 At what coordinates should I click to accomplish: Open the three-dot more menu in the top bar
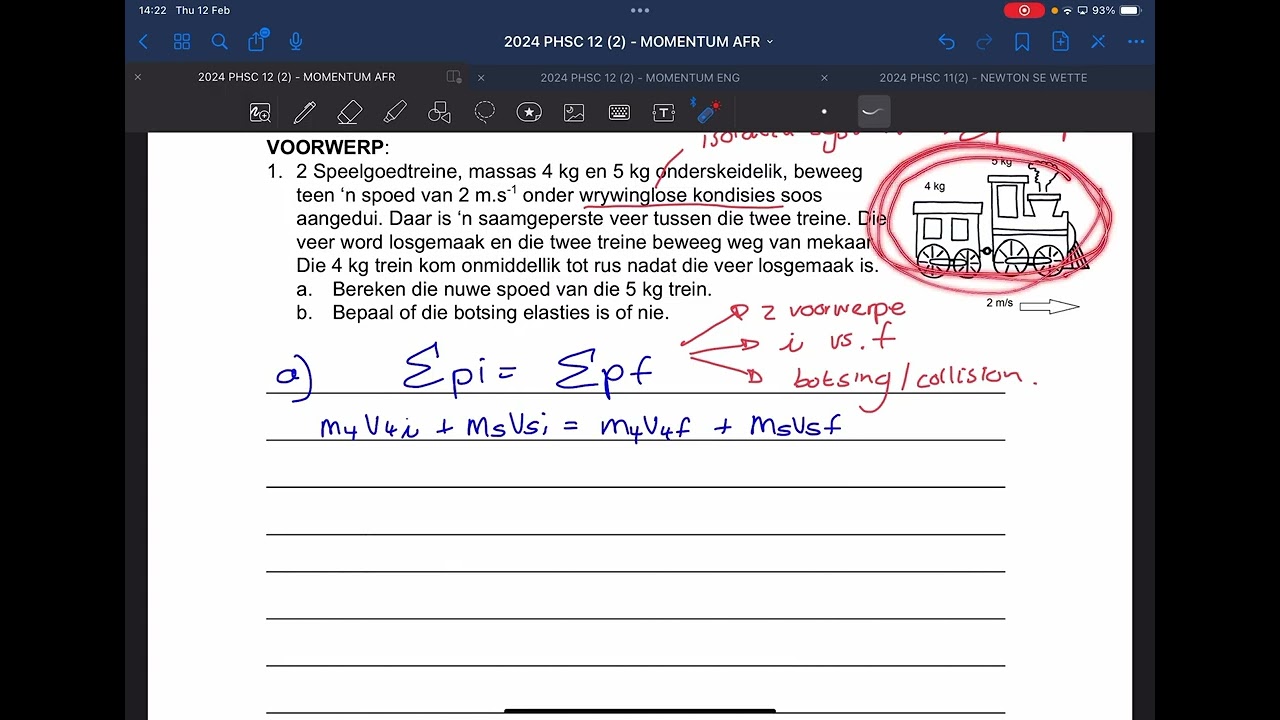(x=1136, y=42)
